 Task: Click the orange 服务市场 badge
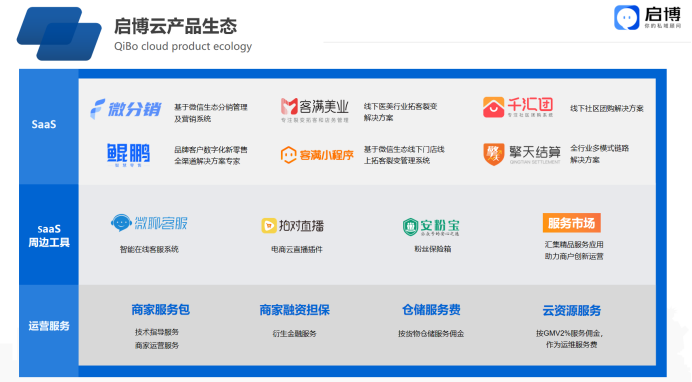click(x=572, y=223)
